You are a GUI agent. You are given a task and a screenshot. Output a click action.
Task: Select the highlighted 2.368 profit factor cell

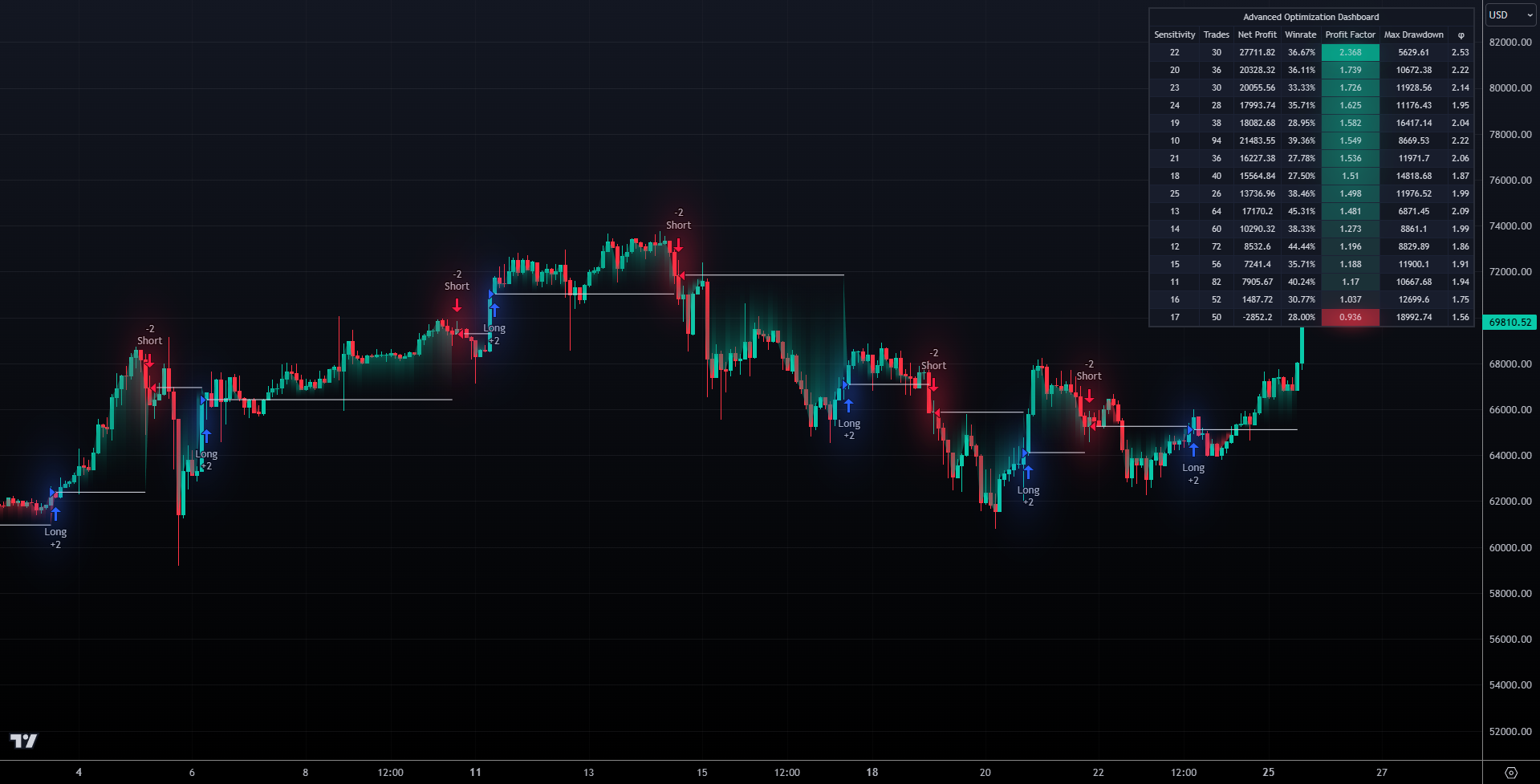pos(1350,51)
